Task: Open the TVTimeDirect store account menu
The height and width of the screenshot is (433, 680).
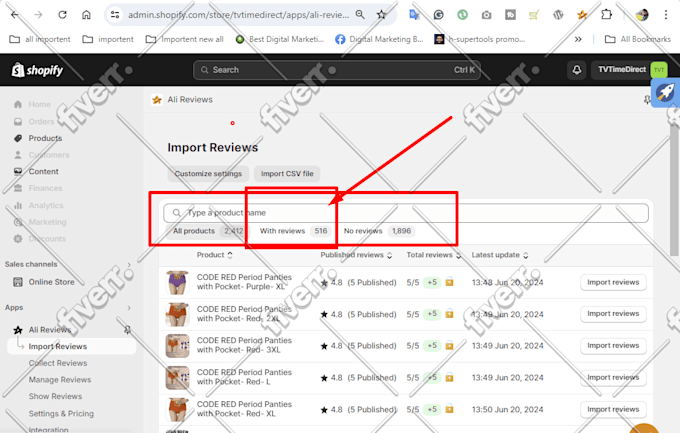Action: click(x=632, y=69)
